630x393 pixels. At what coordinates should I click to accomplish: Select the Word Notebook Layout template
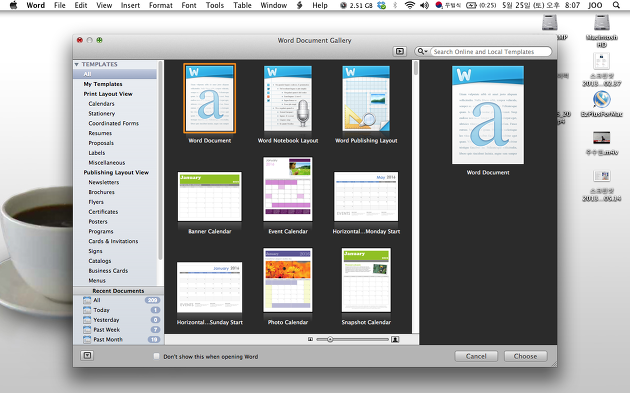click(x=288, y=98)
